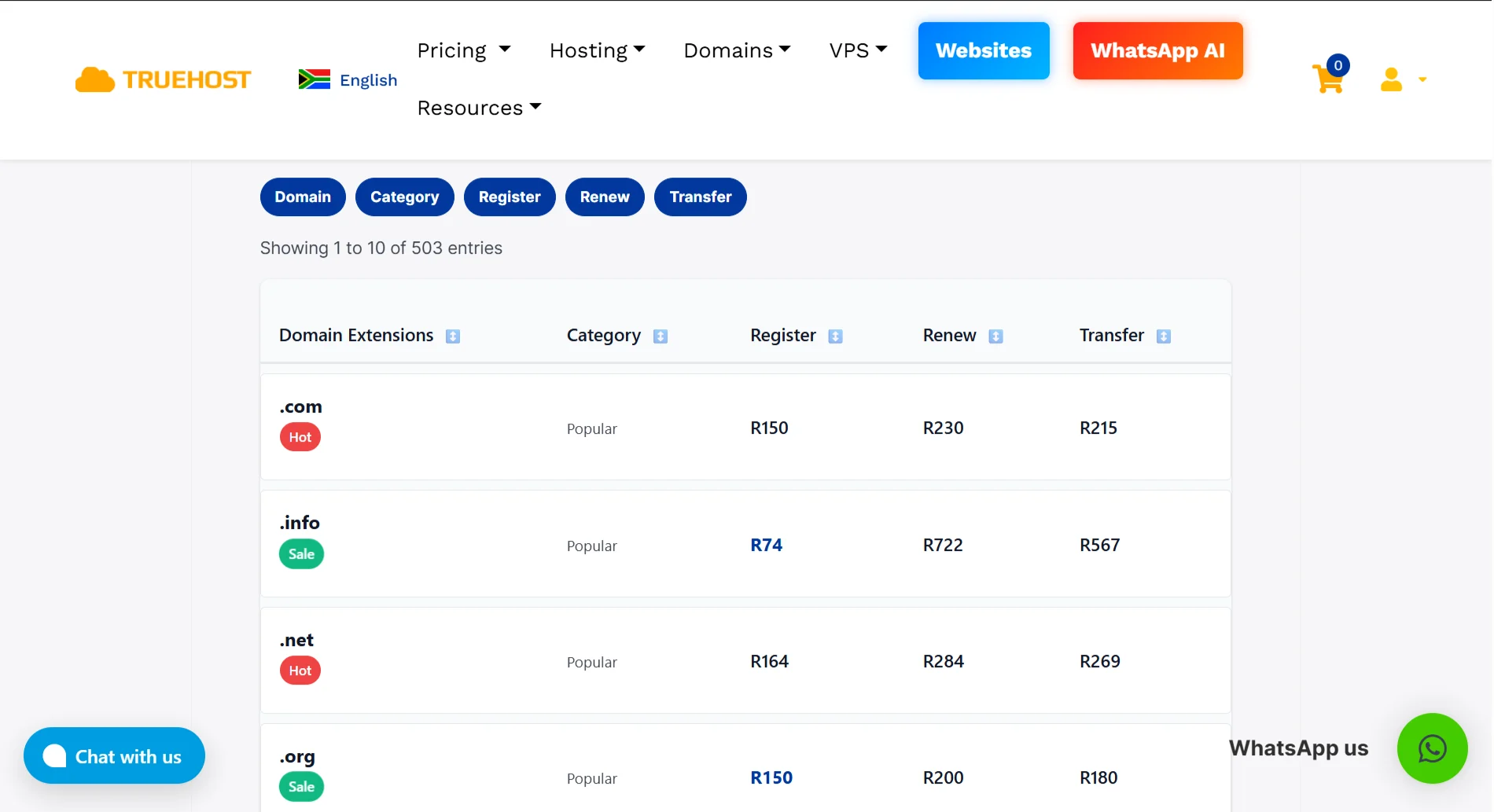Click the Sale badge under .info
Image resolution: width=1494 pixels, height=812 pixels.
tap(301, 554)
